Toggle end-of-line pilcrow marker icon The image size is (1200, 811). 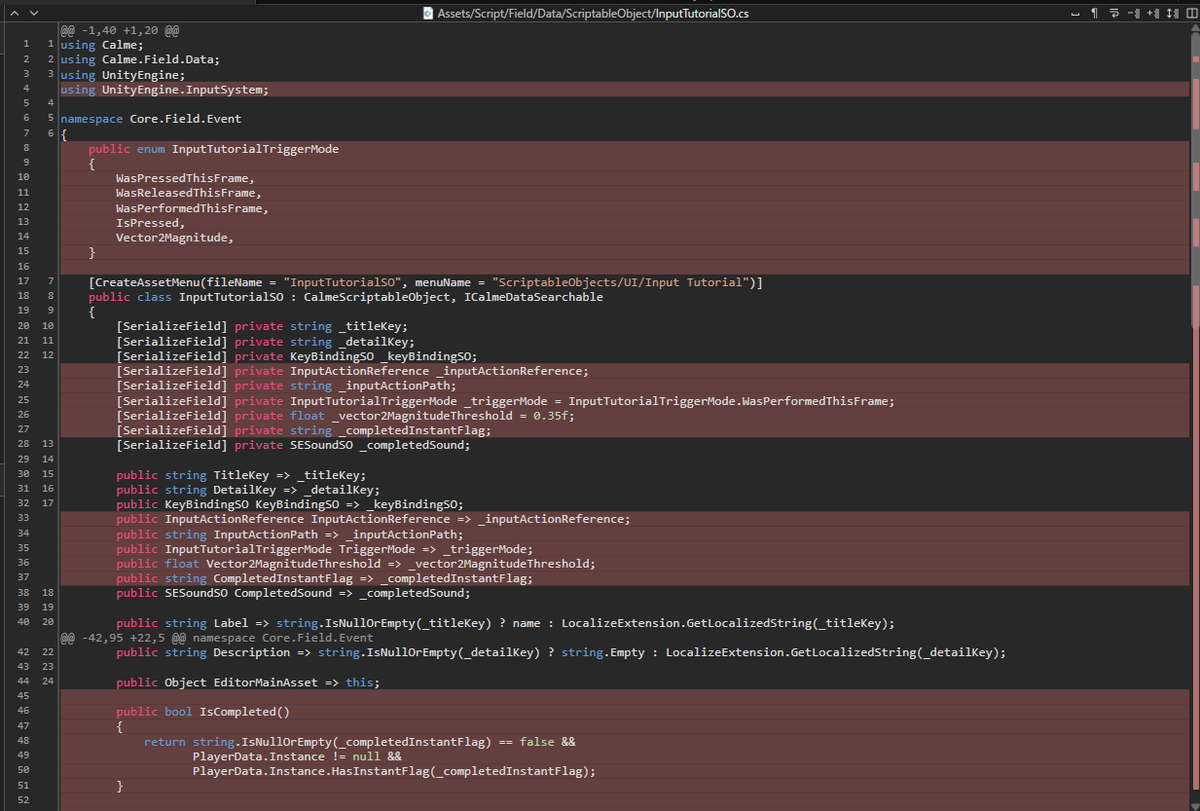tap(1095, 12)
